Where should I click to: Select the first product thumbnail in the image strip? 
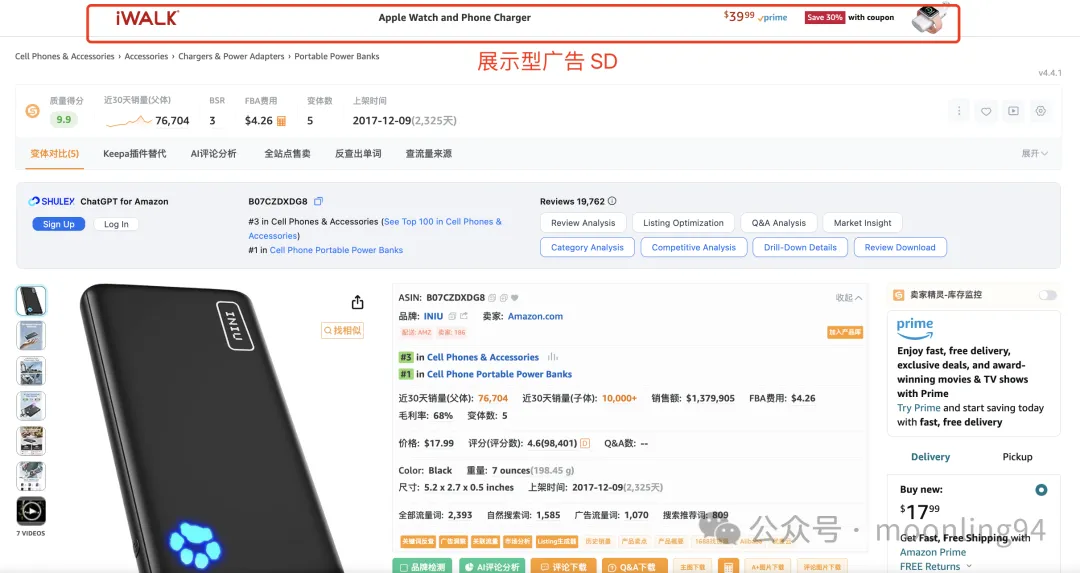click(x=31, y=301)
